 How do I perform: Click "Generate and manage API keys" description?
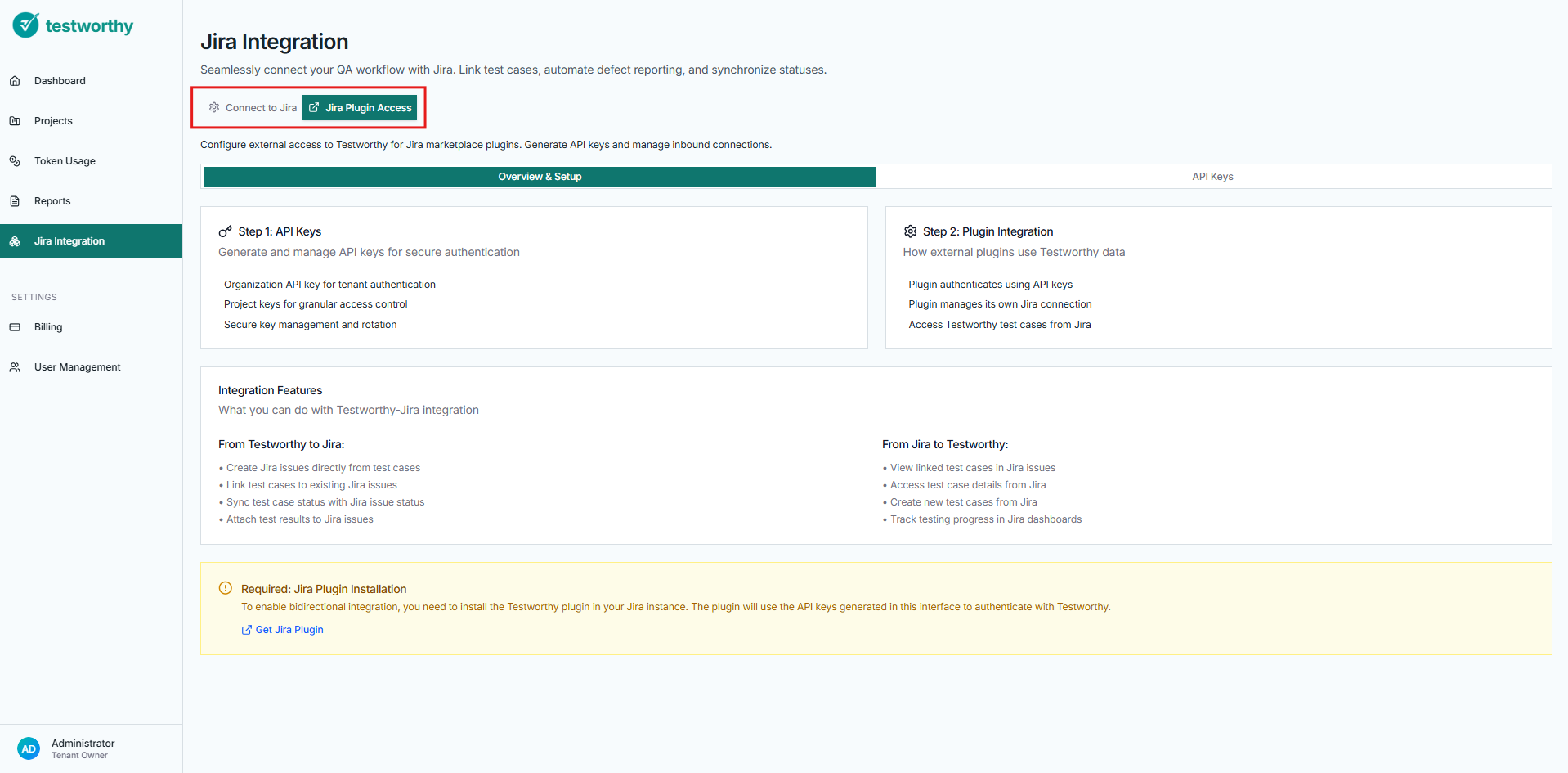click(369, 252)
